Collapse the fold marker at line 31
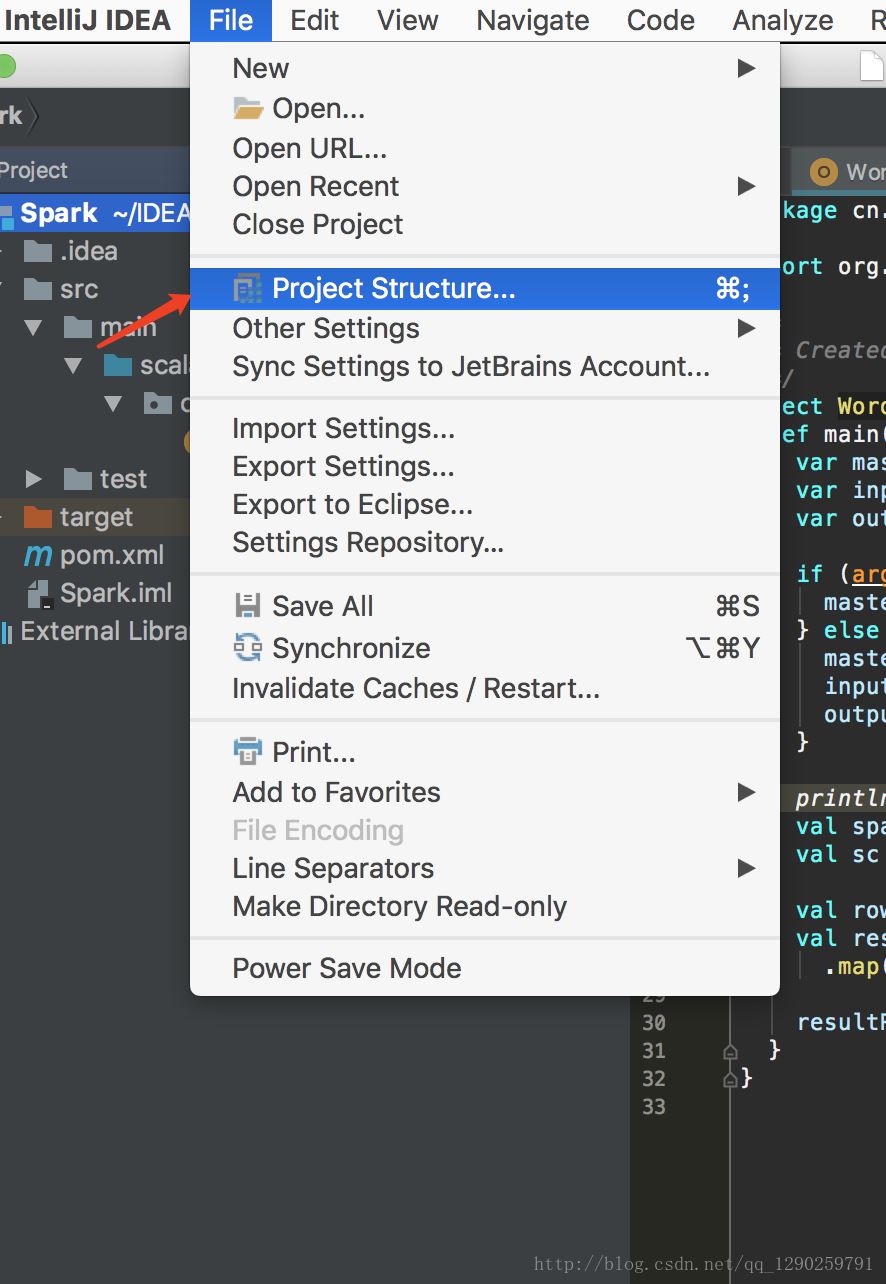This screenshot has width=886, height=1284. (730, 1051)
